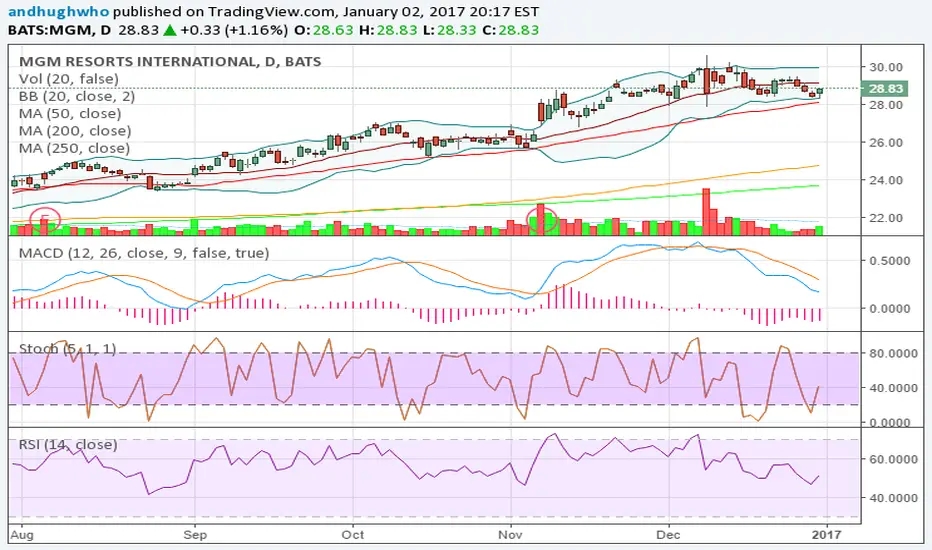
Task: Select the Vol (20, false) indicator label
Action: click(68, 78)
